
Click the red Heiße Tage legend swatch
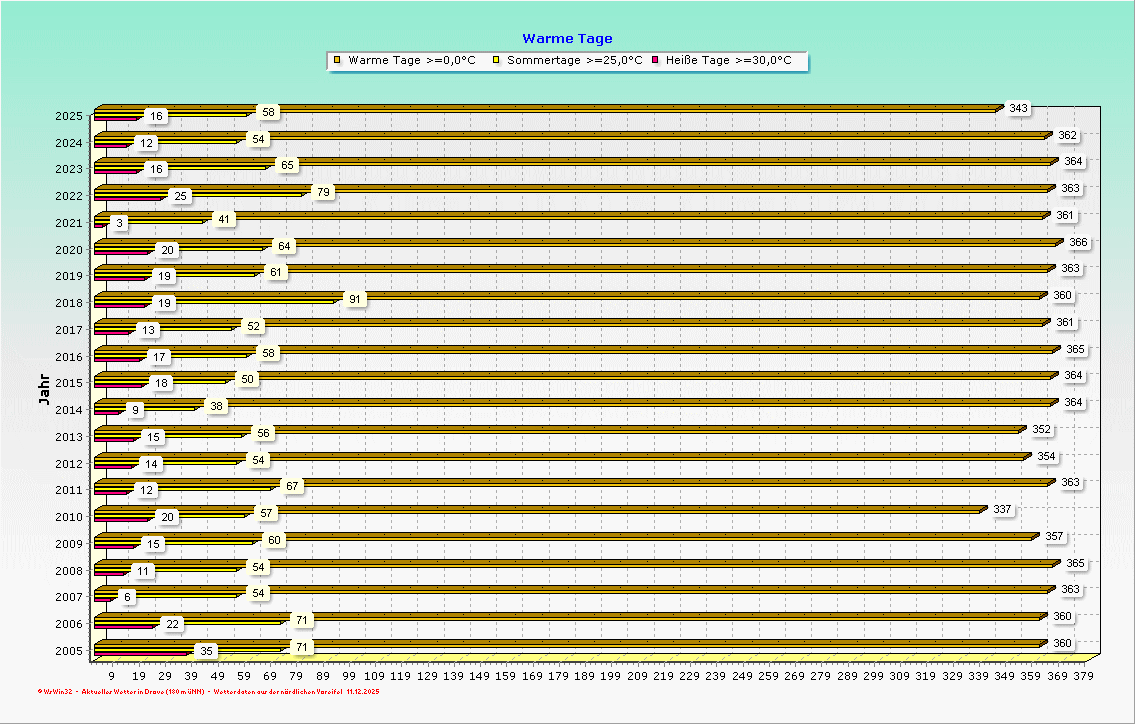656,61
